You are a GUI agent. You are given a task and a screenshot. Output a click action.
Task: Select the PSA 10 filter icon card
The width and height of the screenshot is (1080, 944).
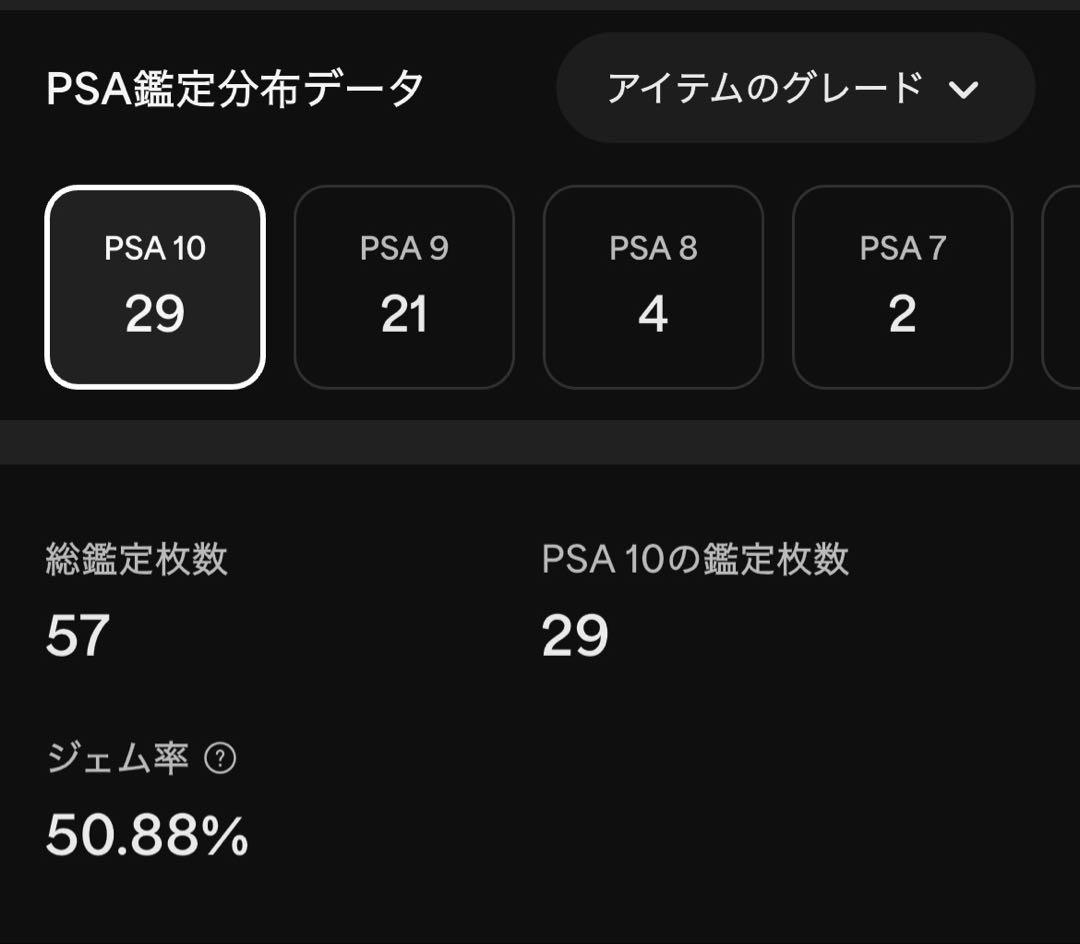[155, 284]
